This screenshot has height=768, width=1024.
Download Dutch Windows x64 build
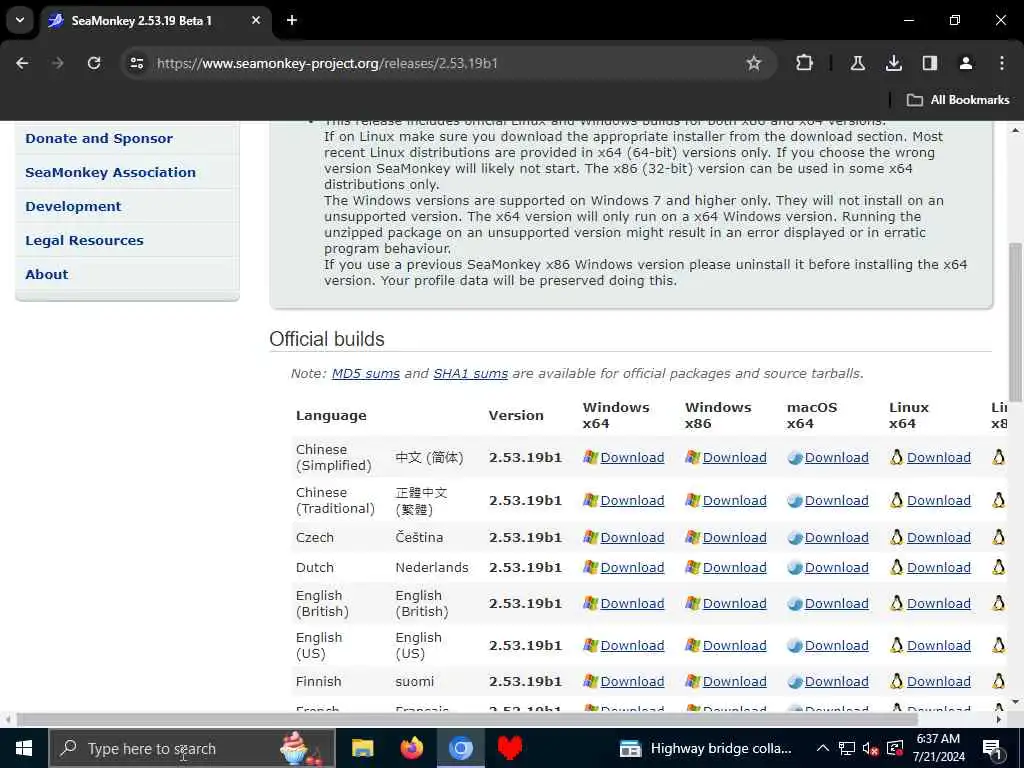click(x=632, y=568)
